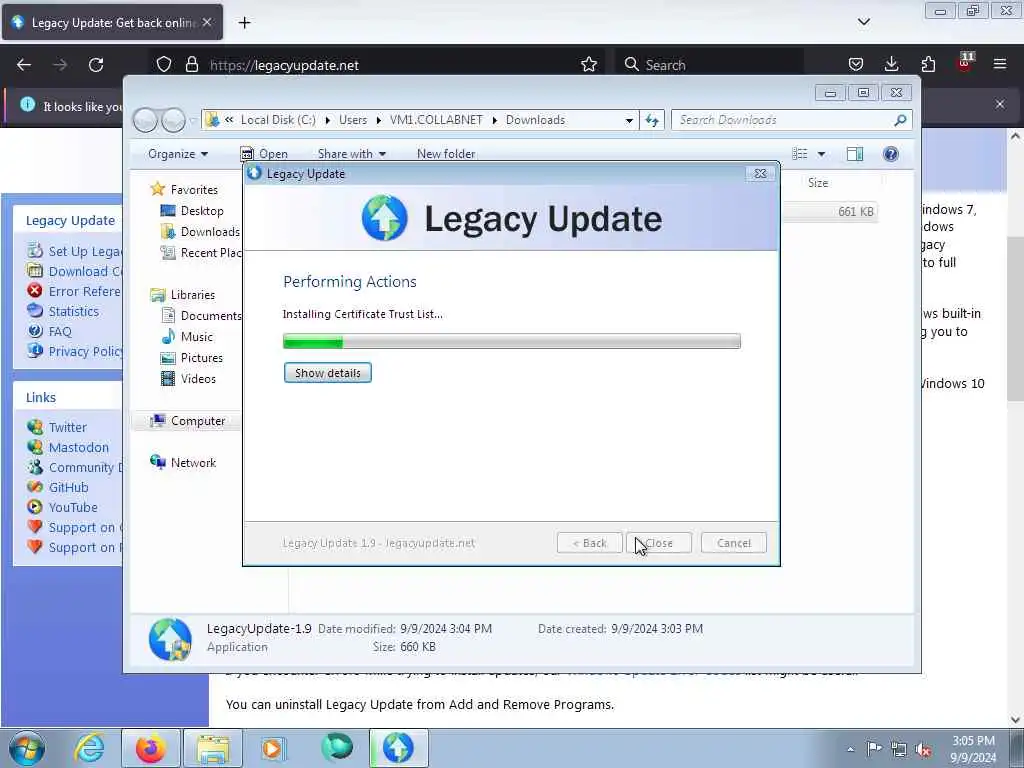Close the Legacy Update browser tab
Viewport: 1024px width, 768px height.
click(206, 22)
